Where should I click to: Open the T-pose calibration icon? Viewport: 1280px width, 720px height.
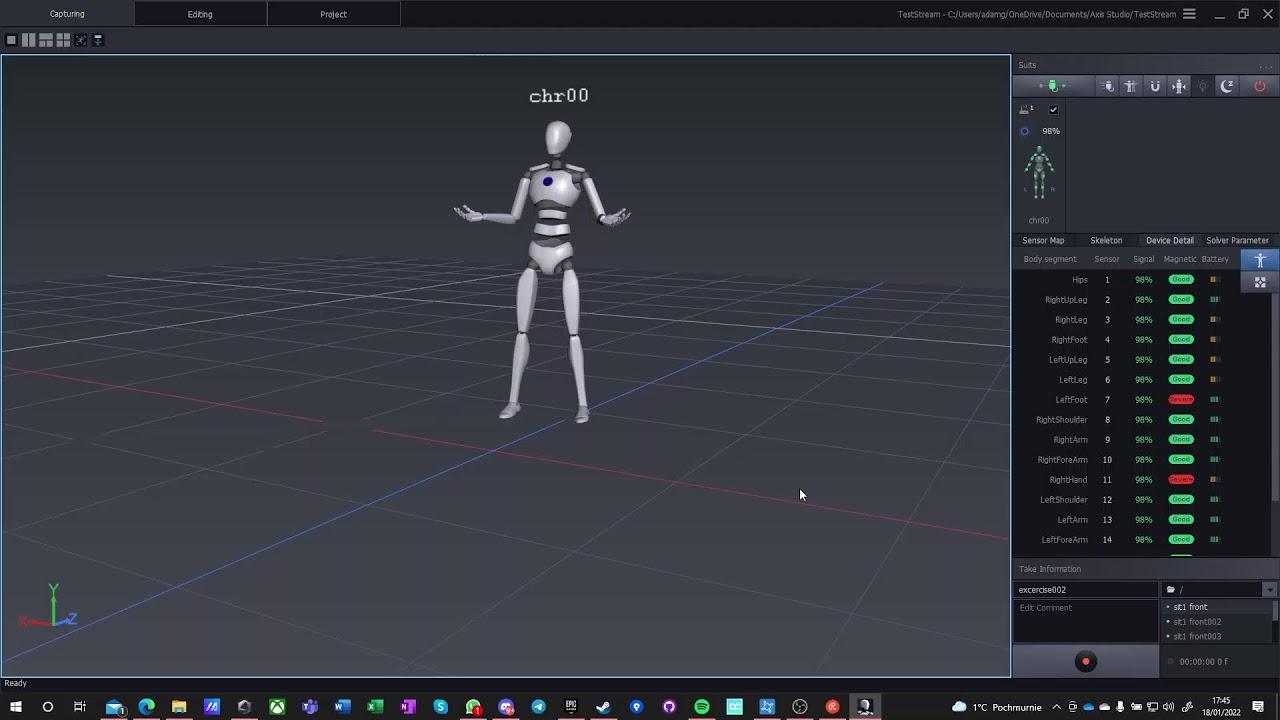[1130, 86]
